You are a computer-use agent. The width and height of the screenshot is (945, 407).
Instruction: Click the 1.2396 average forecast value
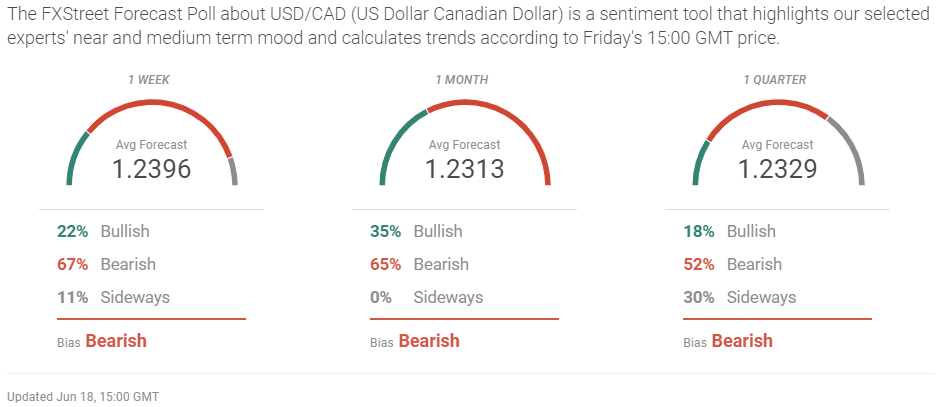(151, 169)
